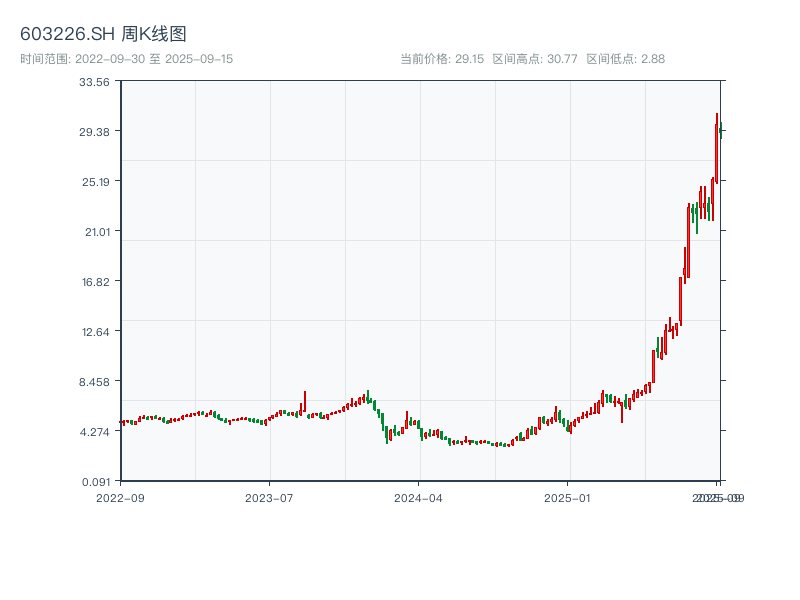
Task: Click the chart title 603226.SH 周K线图
Action: [103, 34]
